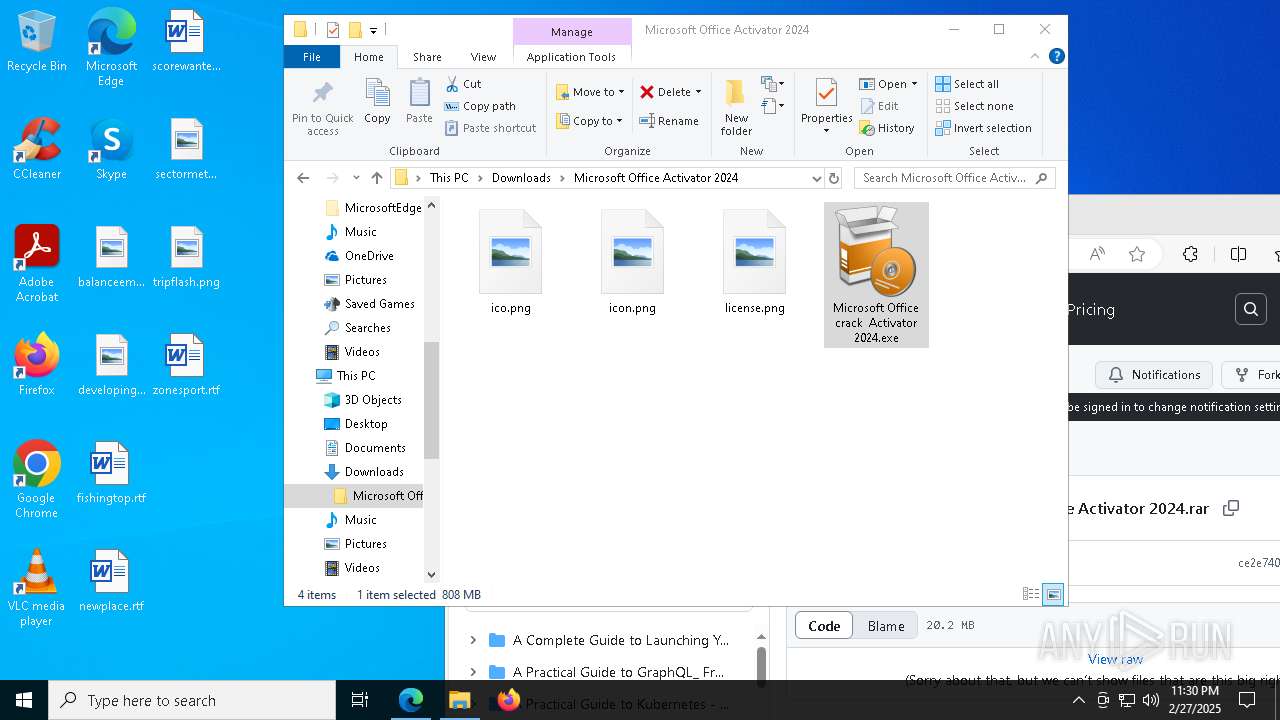Image resolution: width=1280 pixels, height=720 pixels.
Task: Refresh the current folder view
Action: tap(834, 178)
